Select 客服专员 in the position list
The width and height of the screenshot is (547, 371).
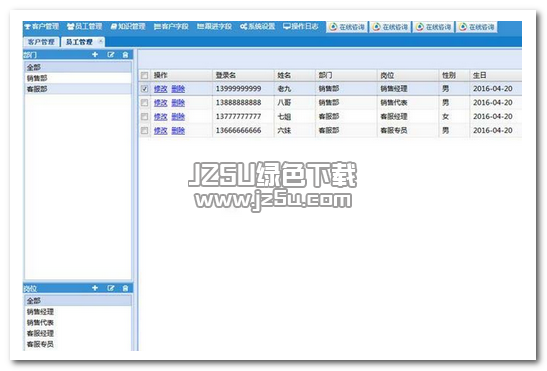(x=78, y=344)
